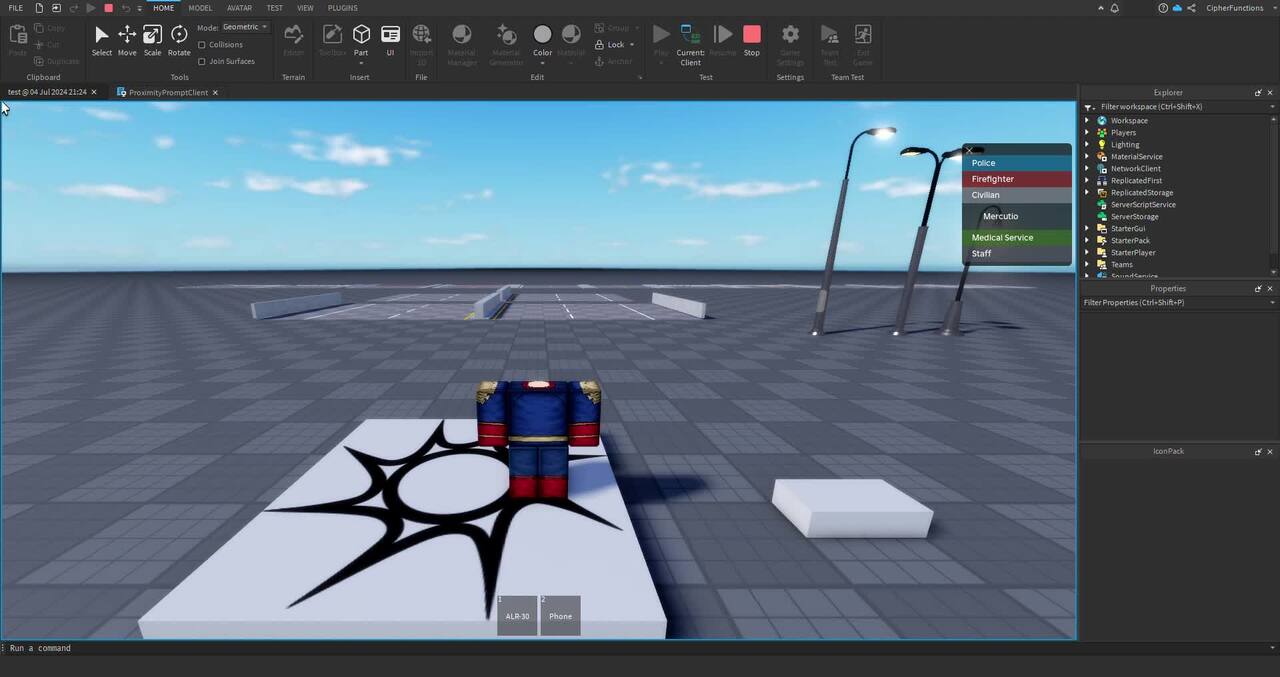1280x677 pixels.
Task: Switch to the AVATAR ribbon tab
Action: [239, 8]
